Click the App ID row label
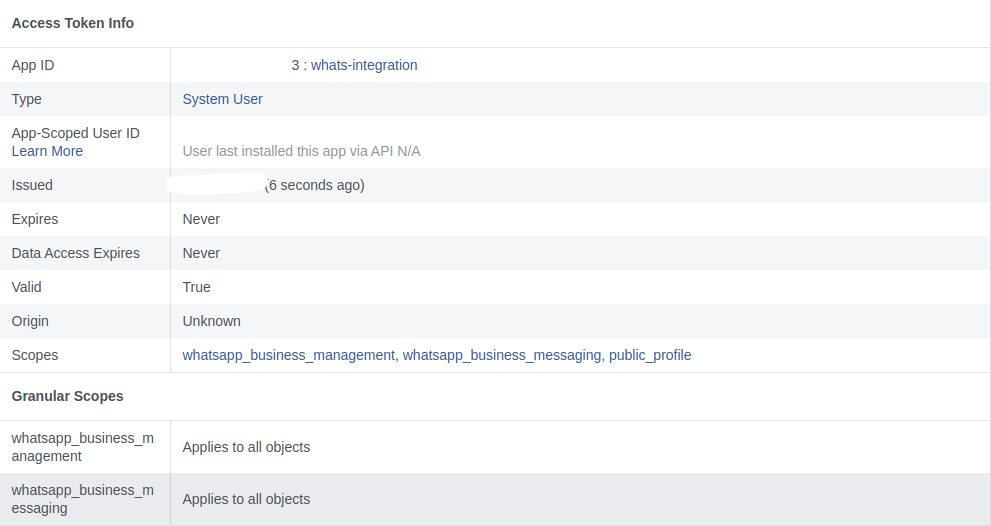Viewport: 991px width, 526px height. click(33, 65)
